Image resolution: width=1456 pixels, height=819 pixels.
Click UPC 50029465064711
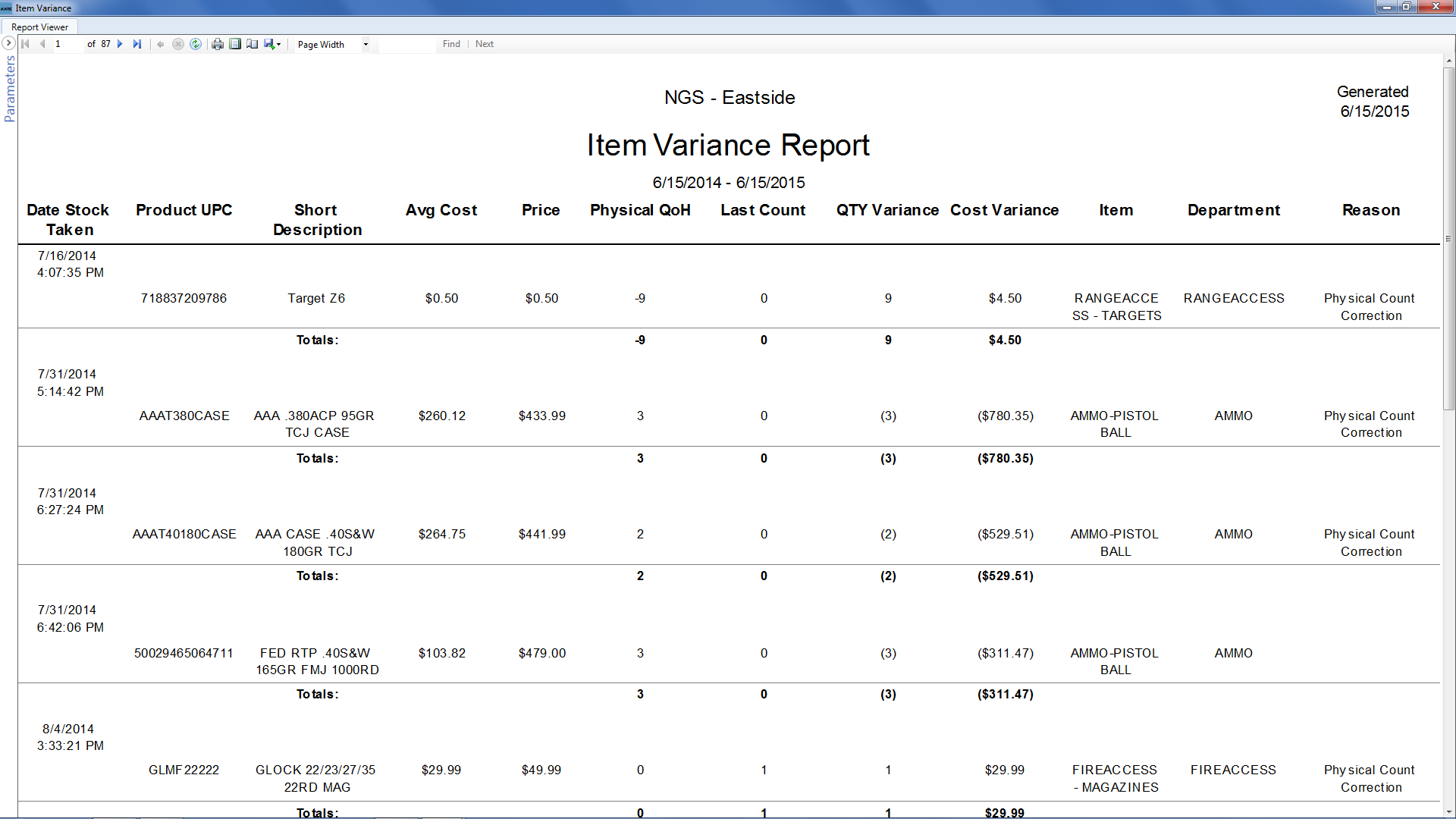[x=184, y=653]
